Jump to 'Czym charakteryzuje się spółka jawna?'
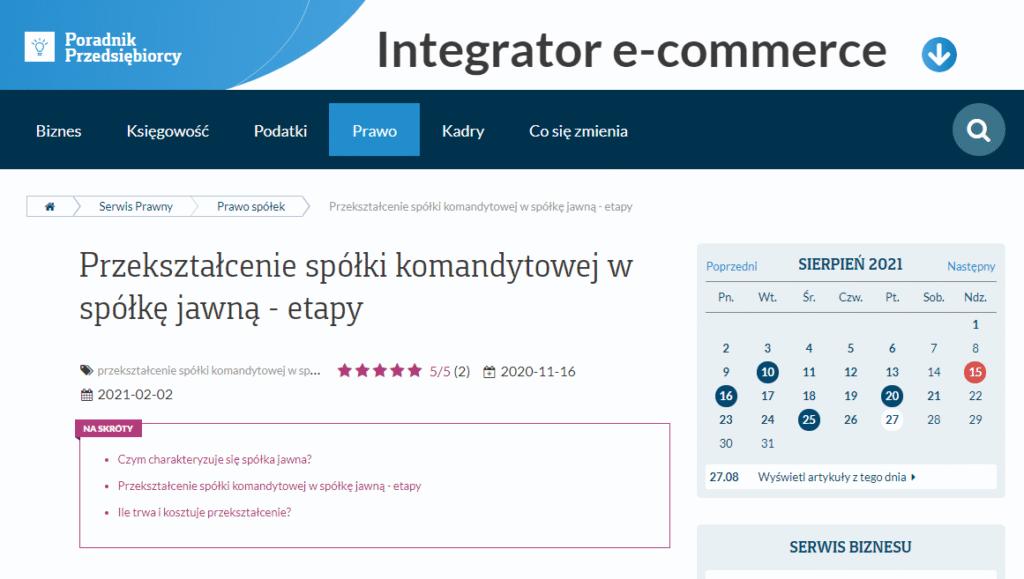This screenshot has height=579, width=1024. coord(215,460)
